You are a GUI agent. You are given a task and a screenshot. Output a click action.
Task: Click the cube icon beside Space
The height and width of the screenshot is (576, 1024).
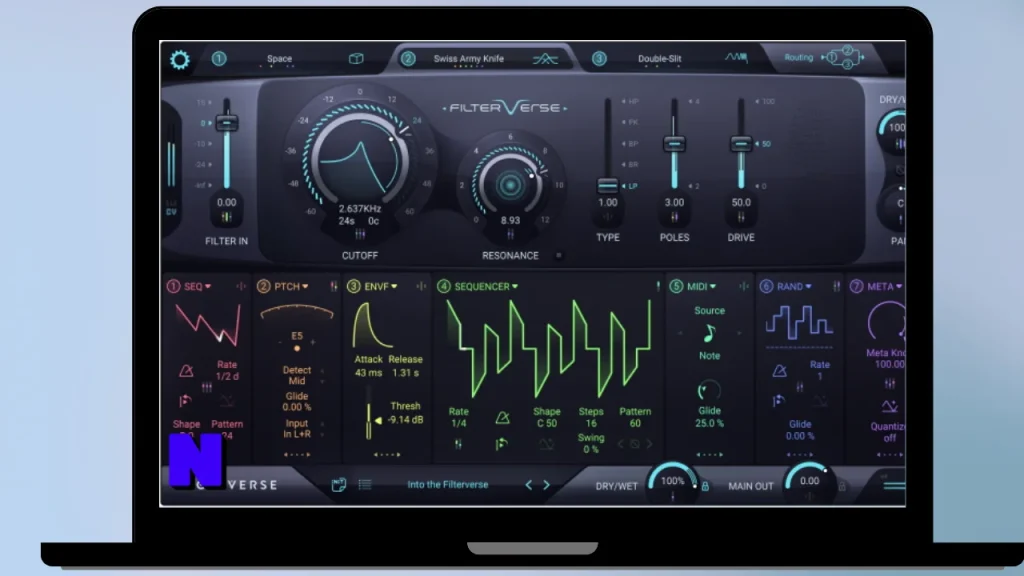click(356, 58)
